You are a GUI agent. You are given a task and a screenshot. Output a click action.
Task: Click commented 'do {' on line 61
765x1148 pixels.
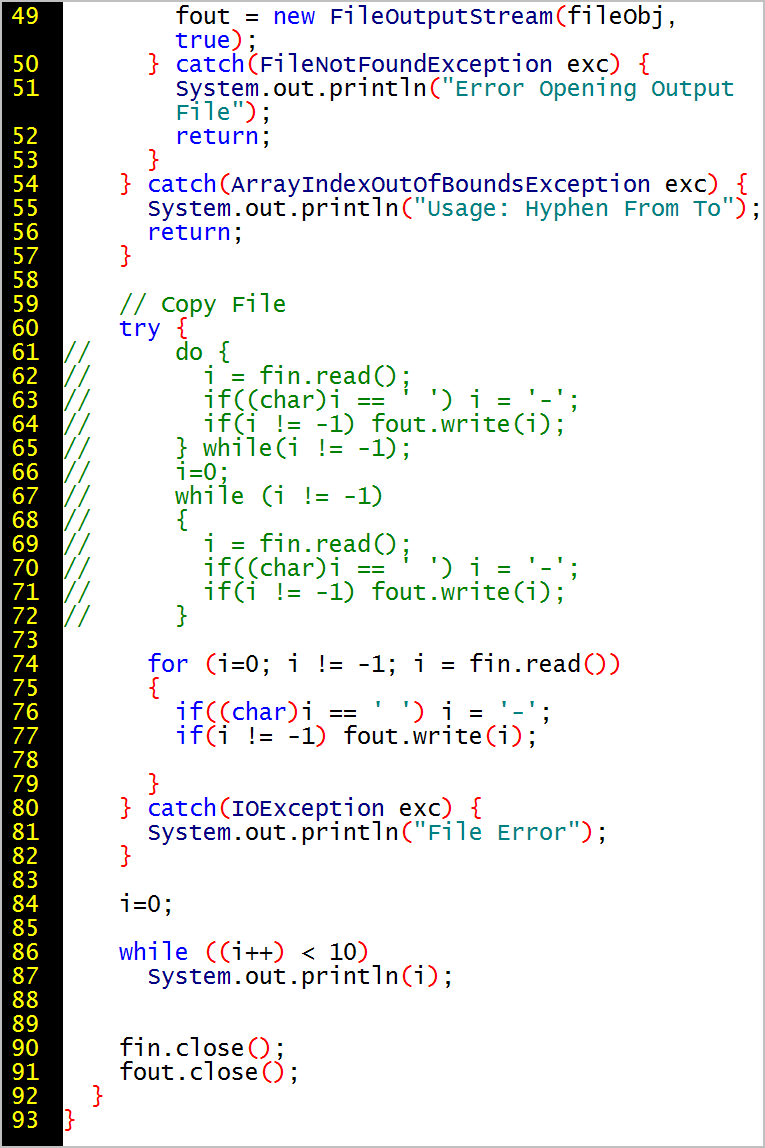(x=203, y=352)
